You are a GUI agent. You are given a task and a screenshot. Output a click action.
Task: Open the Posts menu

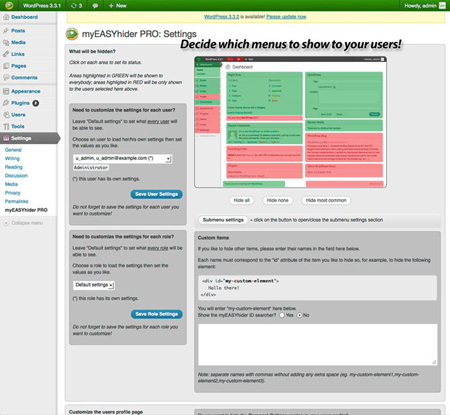tap(18, 31)
